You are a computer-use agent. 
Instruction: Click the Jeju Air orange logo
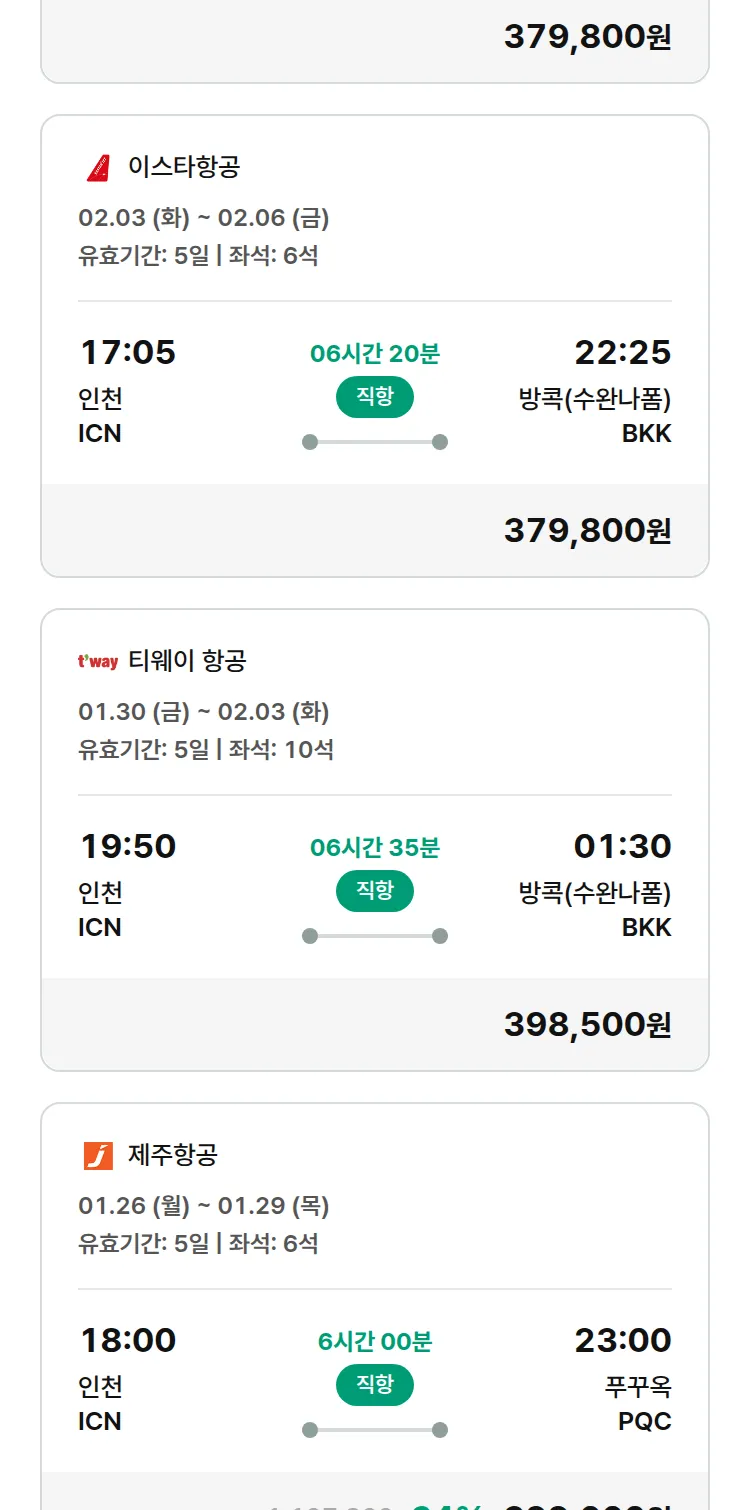coord(98,1155)
